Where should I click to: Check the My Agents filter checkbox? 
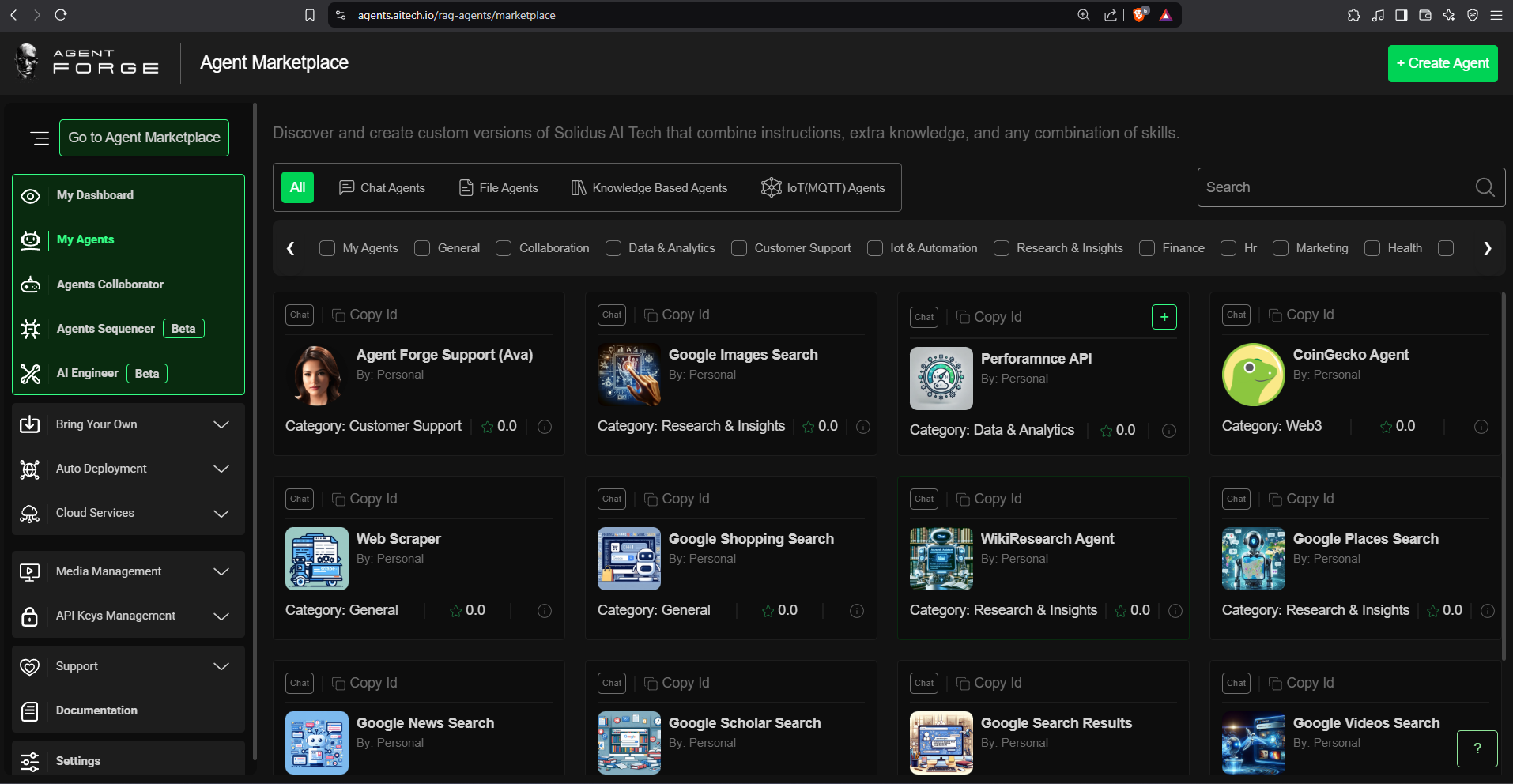[x=327, y=248]
